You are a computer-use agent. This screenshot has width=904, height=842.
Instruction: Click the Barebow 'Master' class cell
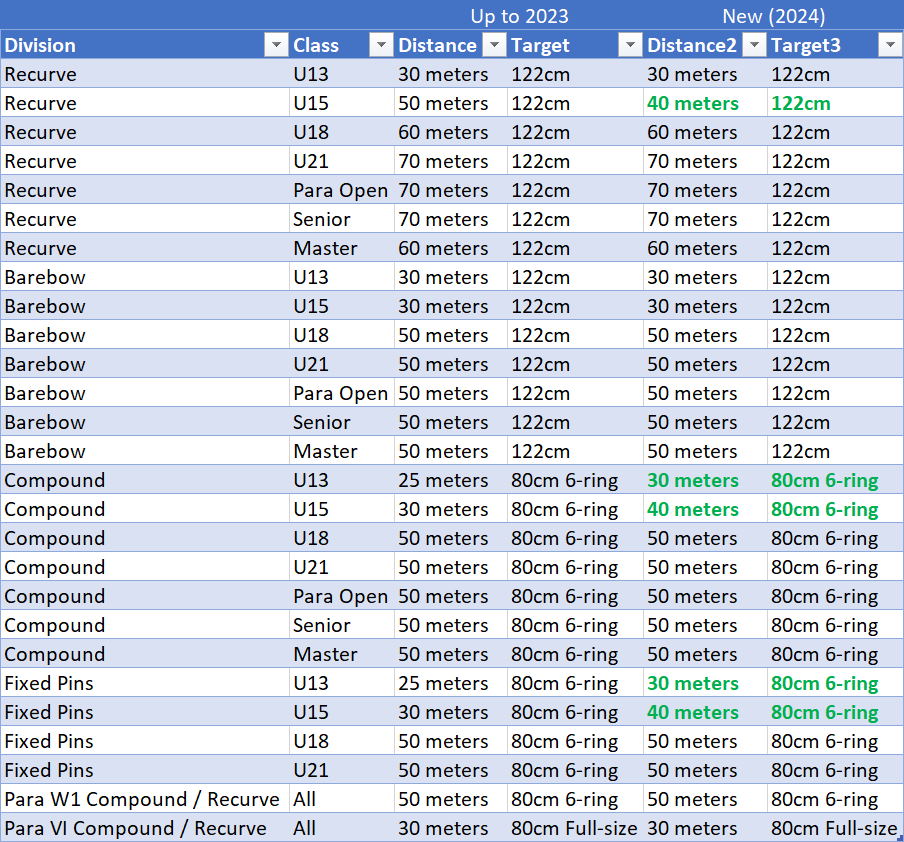[x=325, y=451]
